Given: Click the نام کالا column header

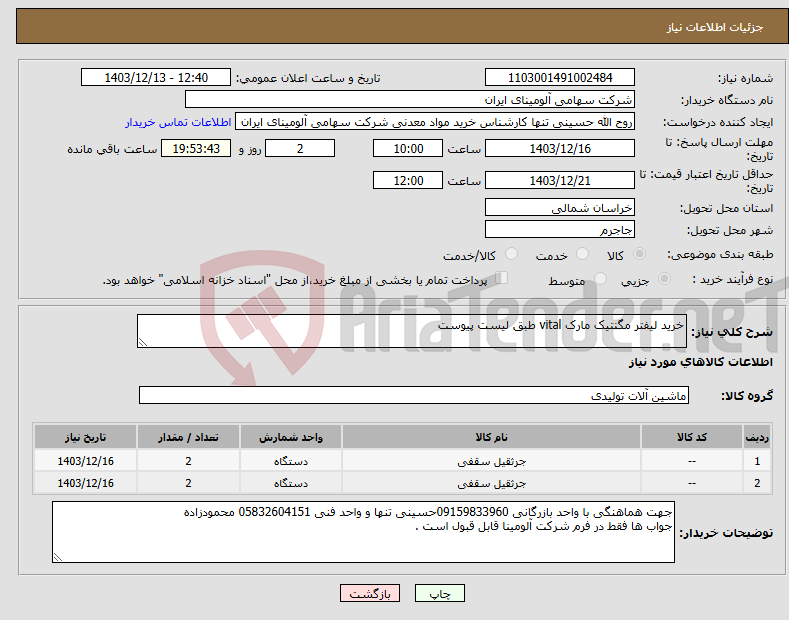Looking at the screenshot, I should (491, 437).
